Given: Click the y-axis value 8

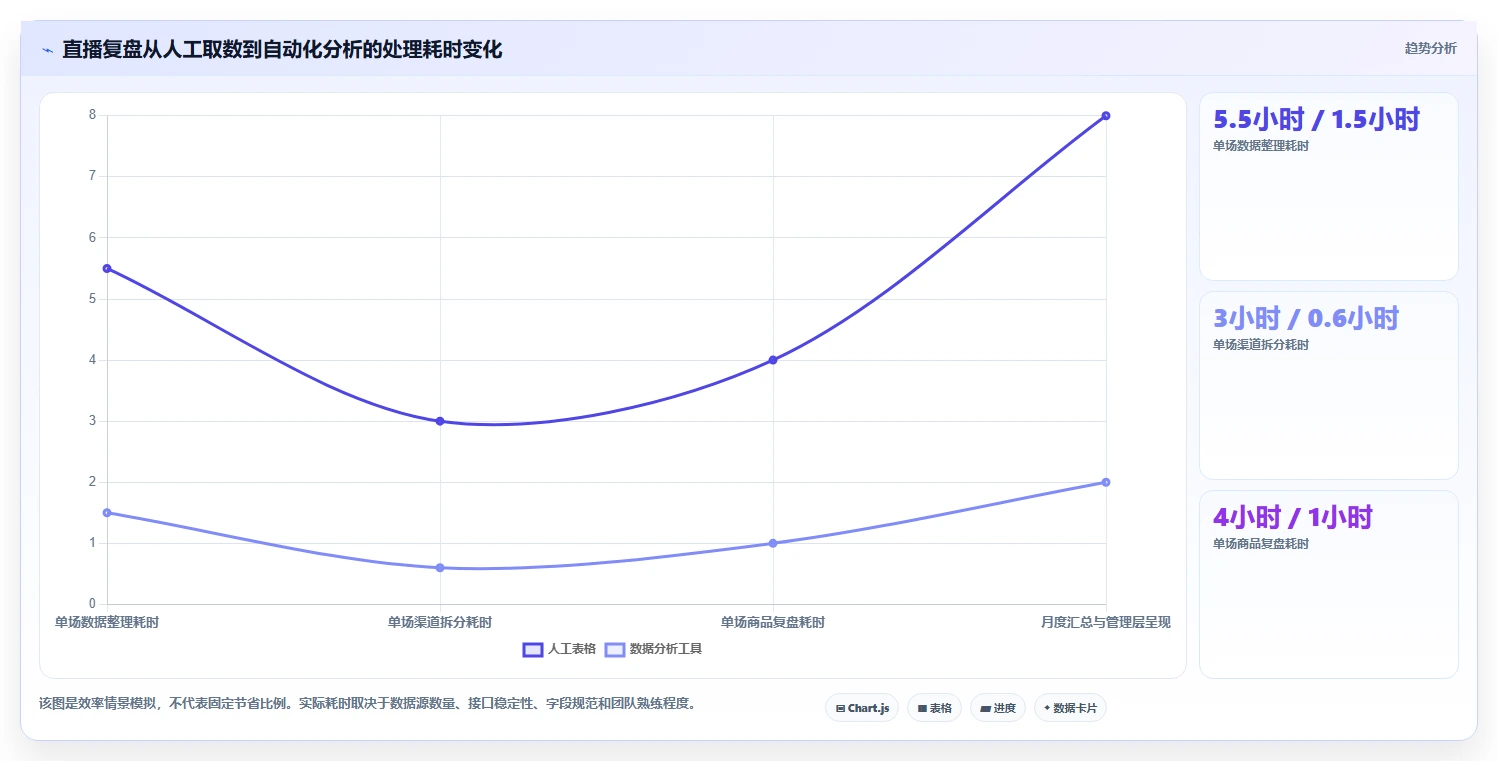Looking at the screenshot, I should [x=93, y=115].
